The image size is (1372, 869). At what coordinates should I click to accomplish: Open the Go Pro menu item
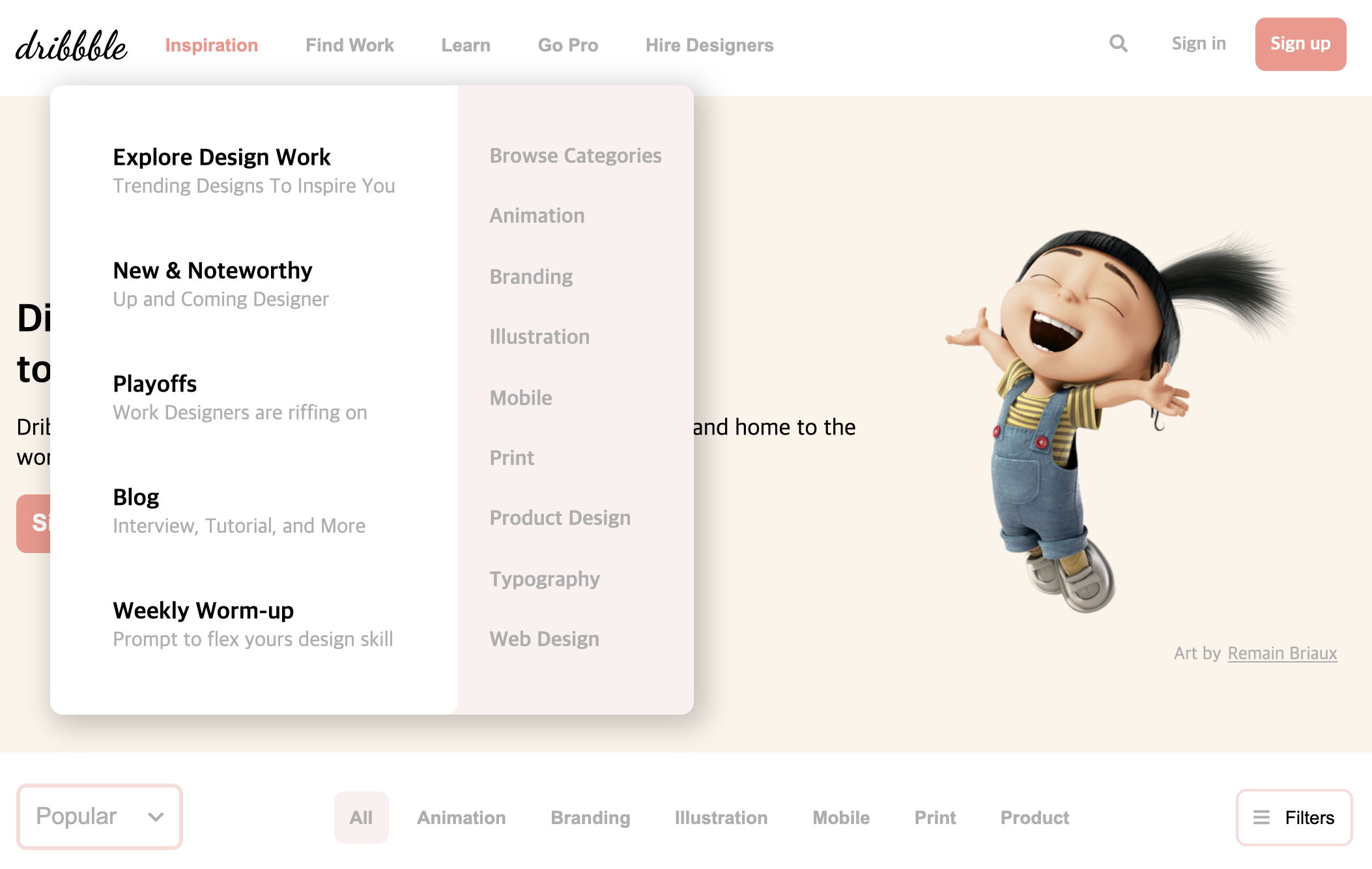click(x=568, y=45)
